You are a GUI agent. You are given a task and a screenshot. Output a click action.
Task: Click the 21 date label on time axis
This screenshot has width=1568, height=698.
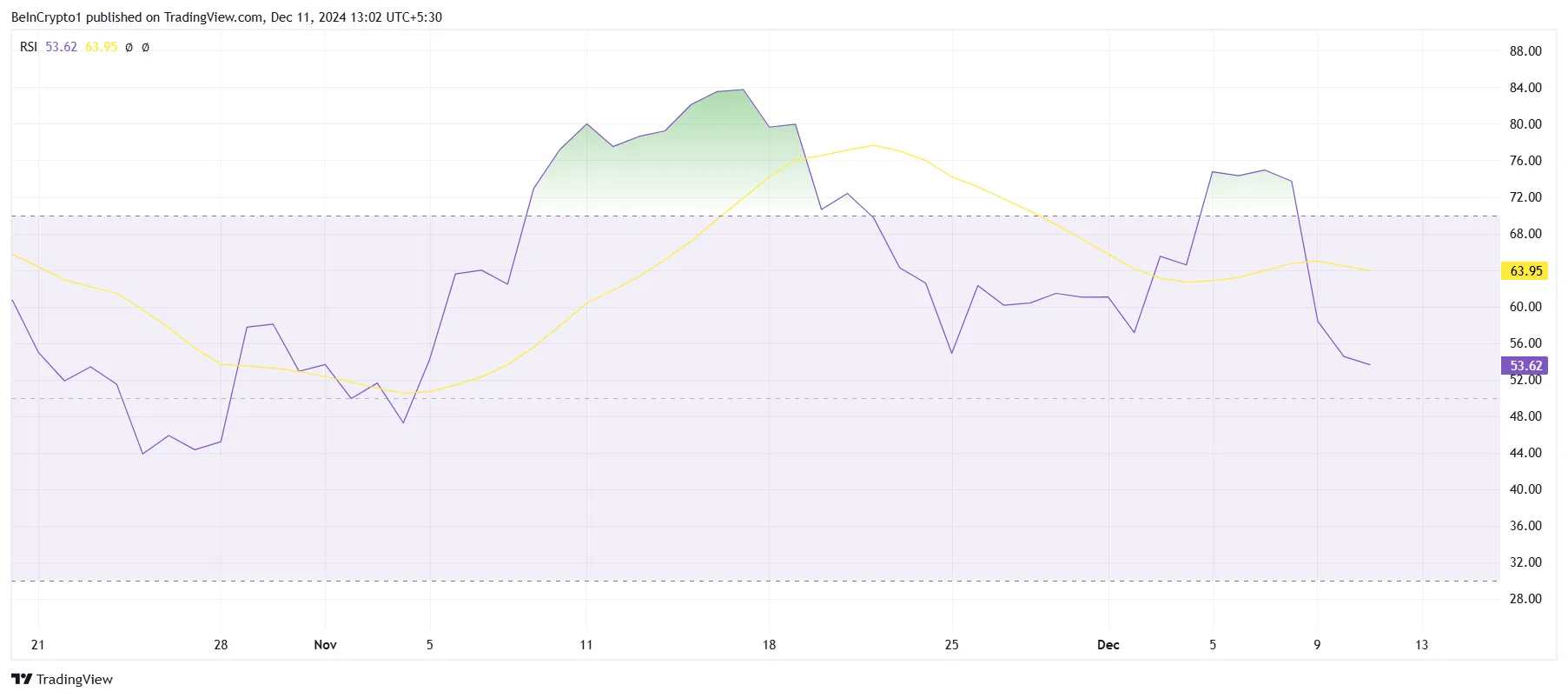(x=37, y=645)
